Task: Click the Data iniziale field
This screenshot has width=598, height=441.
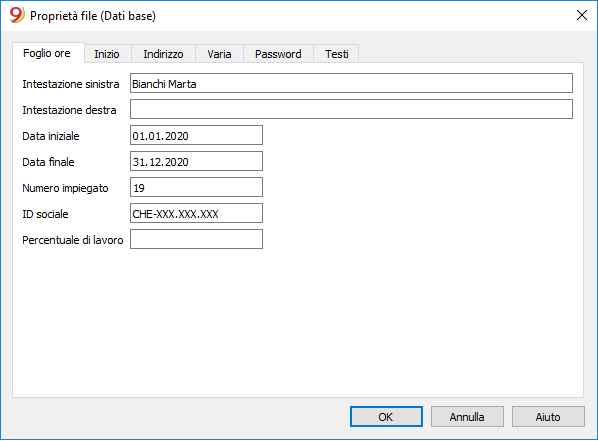Action: point(196,135)
